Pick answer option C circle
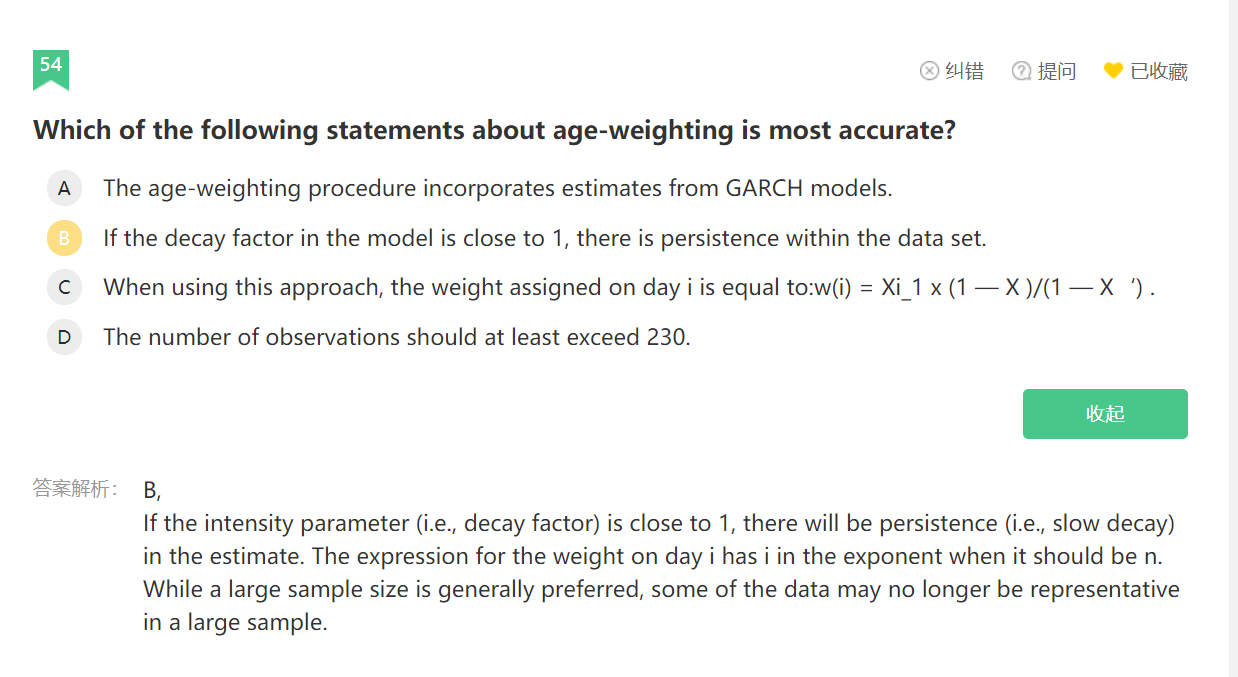1238x677 pixels. coord(64,288)
